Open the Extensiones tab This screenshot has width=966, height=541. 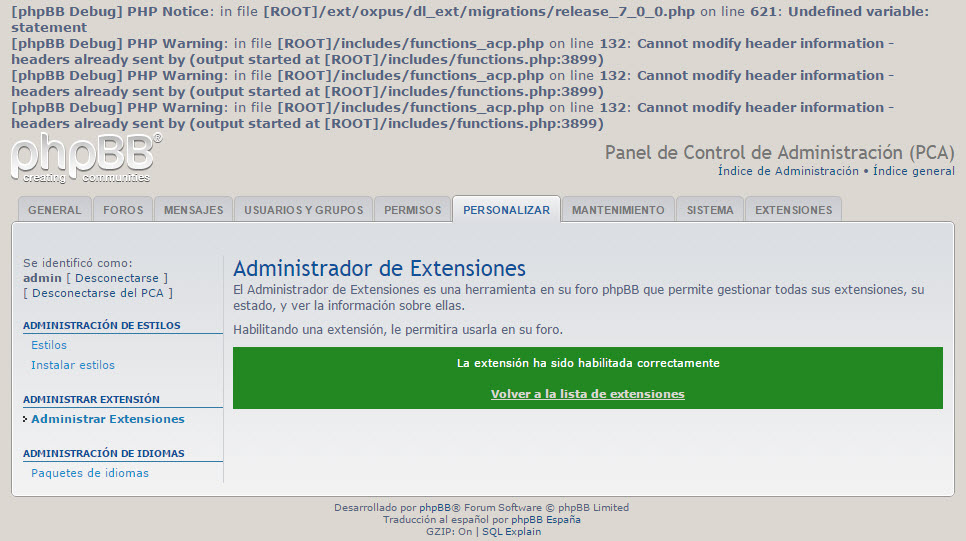[x=793, y=210]
